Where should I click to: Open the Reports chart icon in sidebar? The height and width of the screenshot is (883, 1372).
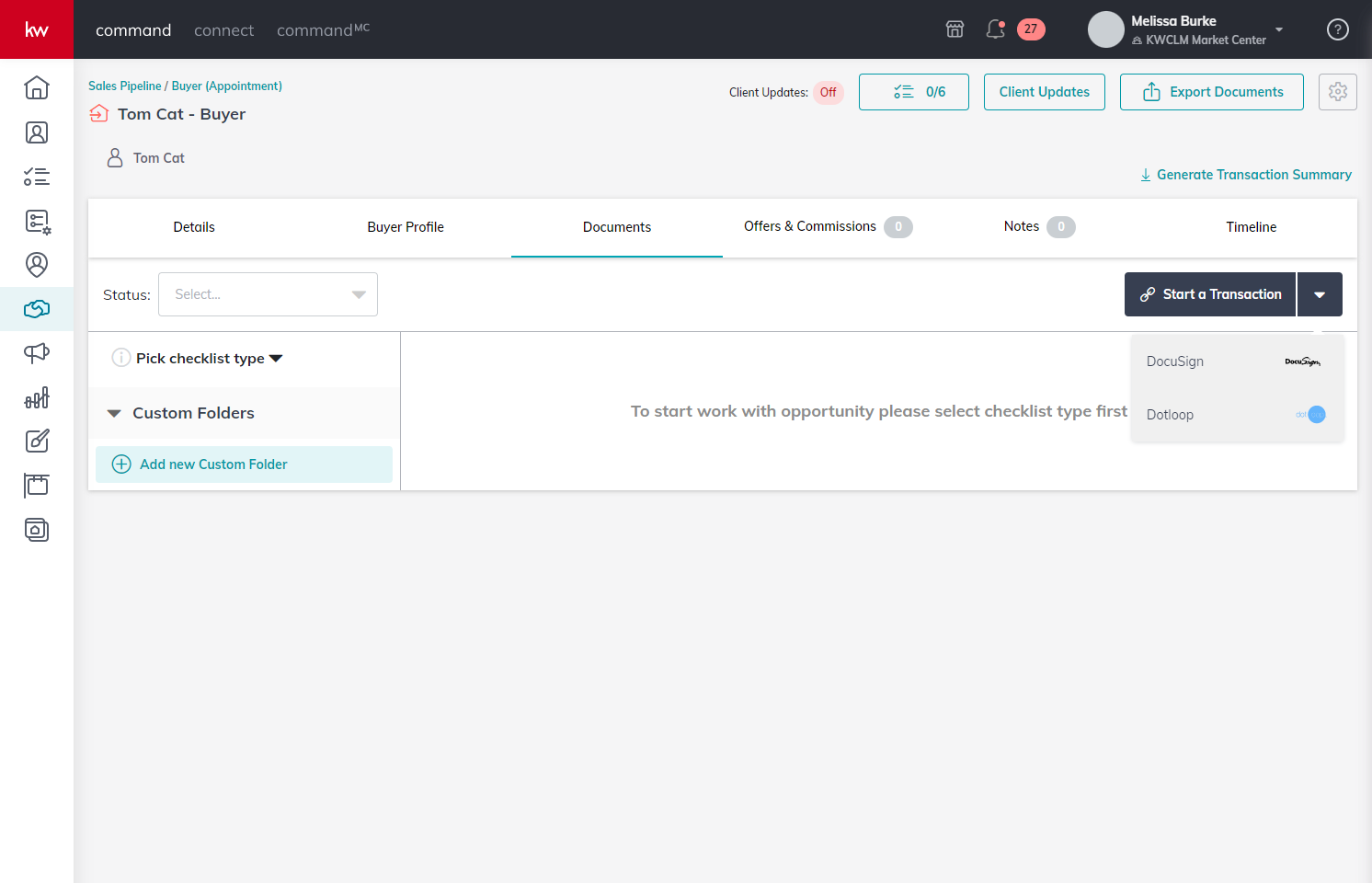click(x=37, y=397)
